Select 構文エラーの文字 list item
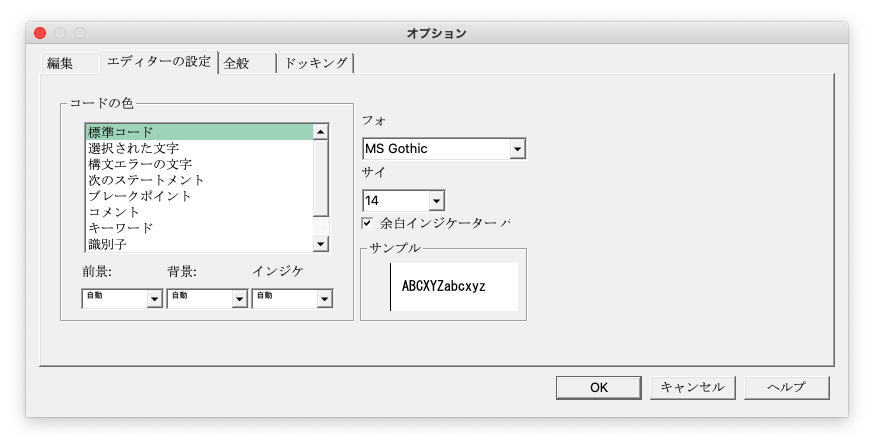This screenshot has width=874, height=447. [x=198, y=164]
